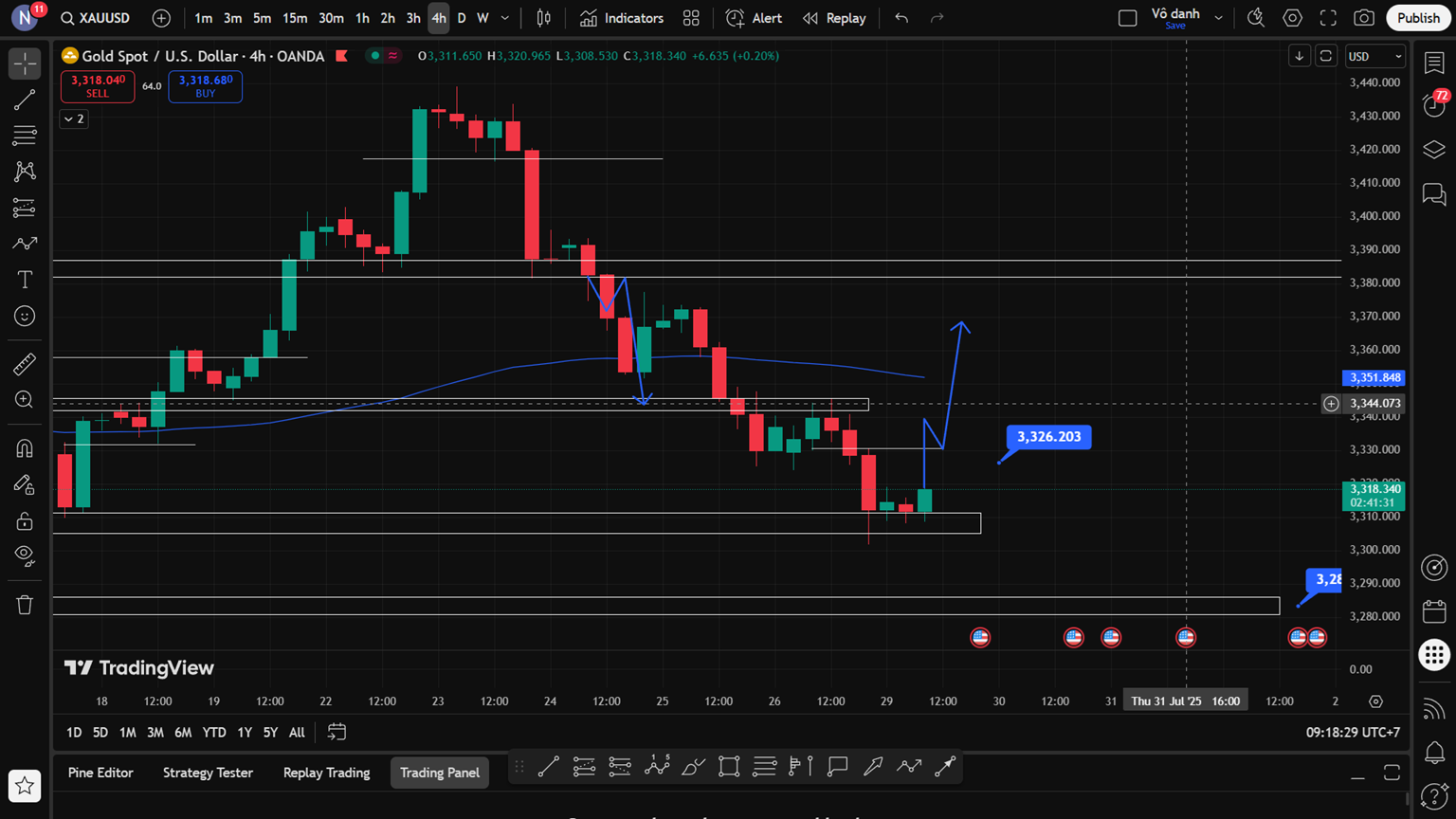This screenshot has height=819, width=1456.
Task: Open the object tree layers icon
Action: 1434,150
